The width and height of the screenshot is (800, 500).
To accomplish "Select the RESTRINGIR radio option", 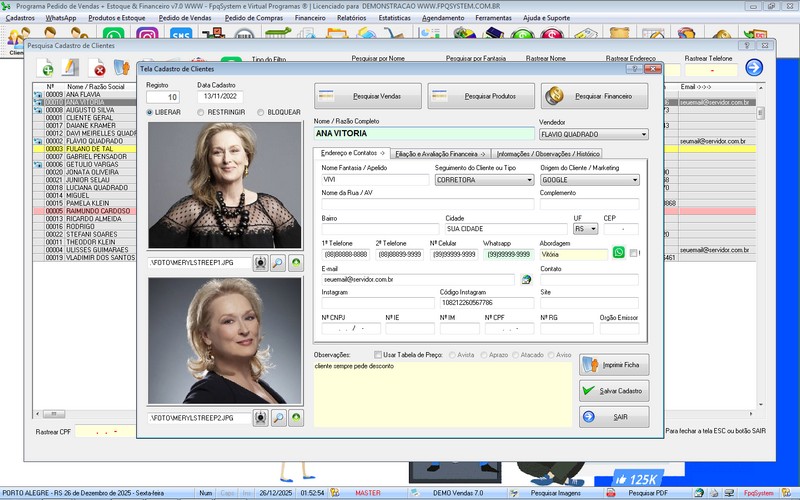I will click(201, 112).
